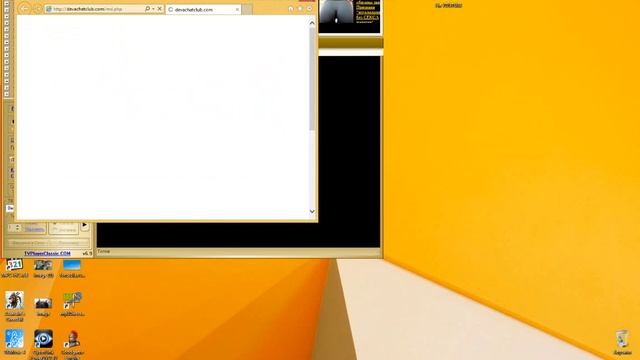640x360 pixels.
Task: Open a new browser tab
Action: point(247,9)
